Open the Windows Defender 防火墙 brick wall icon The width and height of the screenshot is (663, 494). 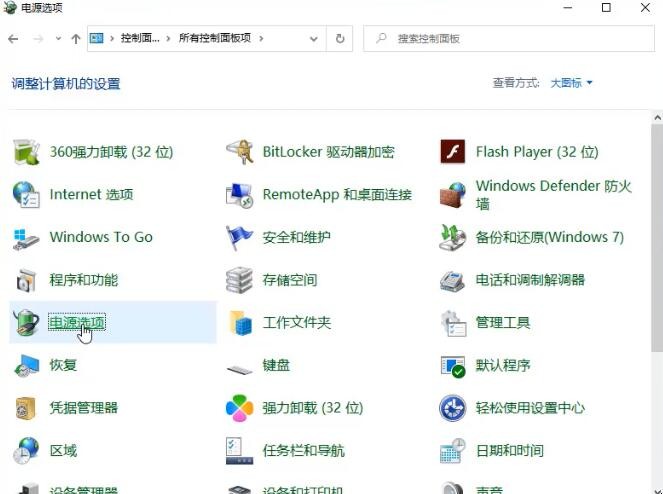452,195
